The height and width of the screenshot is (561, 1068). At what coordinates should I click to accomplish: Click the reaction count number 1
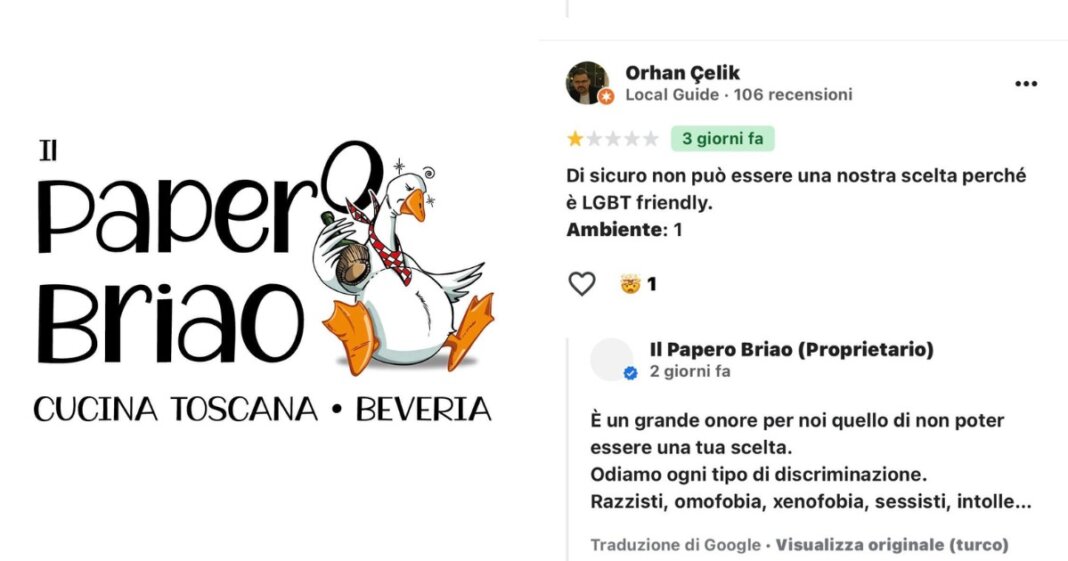click(x=651, y=284)
